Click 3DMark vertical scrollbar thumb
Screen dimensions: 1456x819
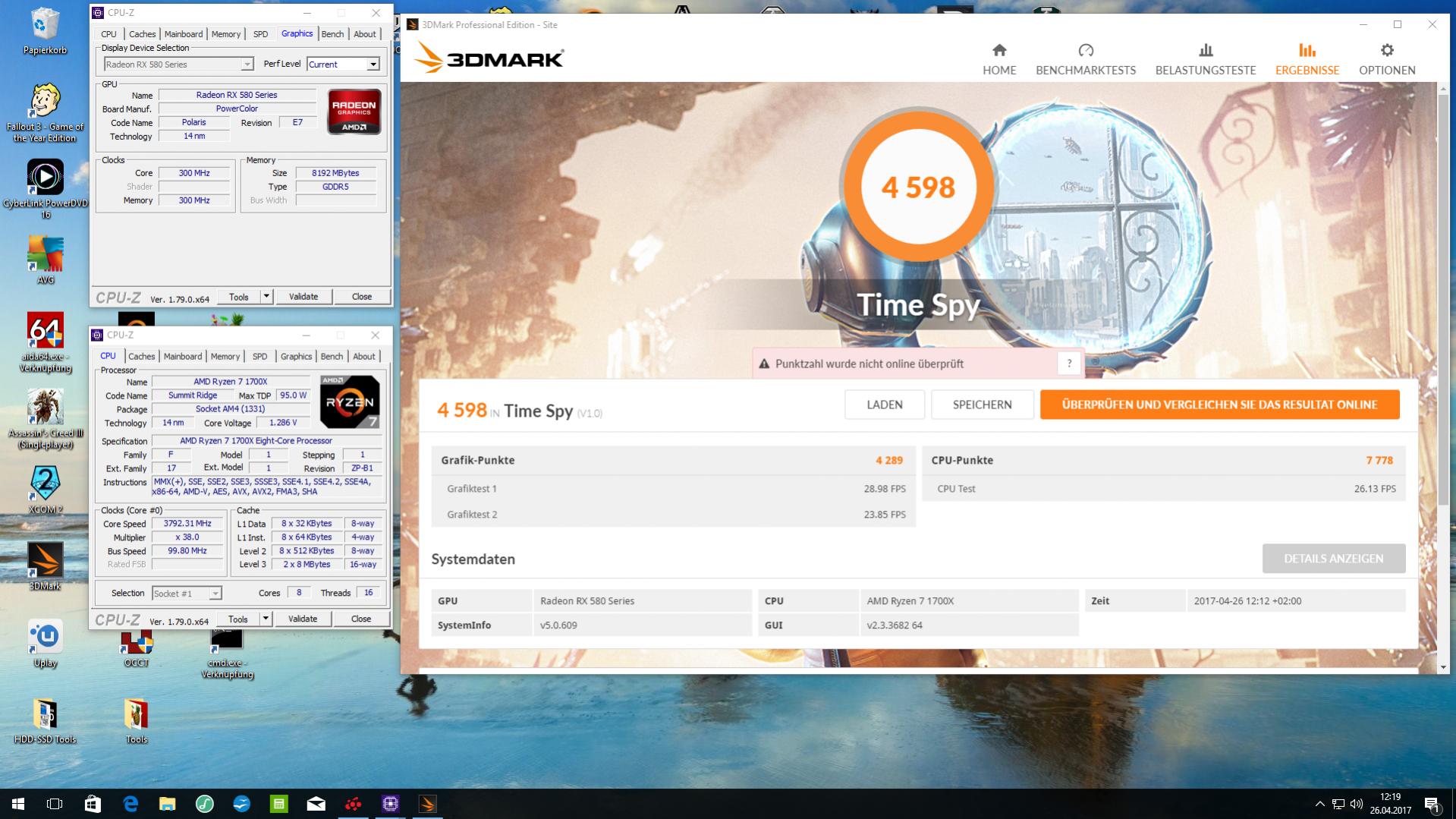[1443, 298]
